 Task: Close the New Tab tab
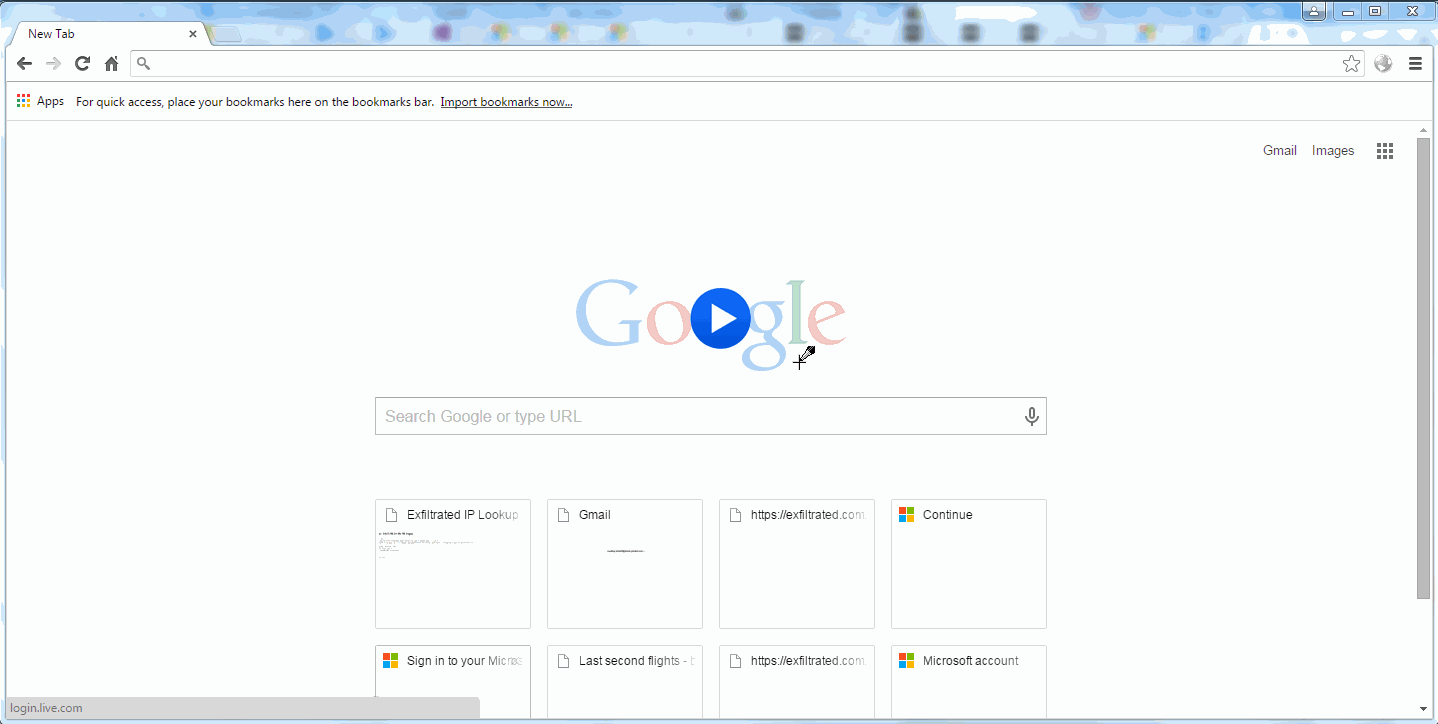tap(193, 34)
